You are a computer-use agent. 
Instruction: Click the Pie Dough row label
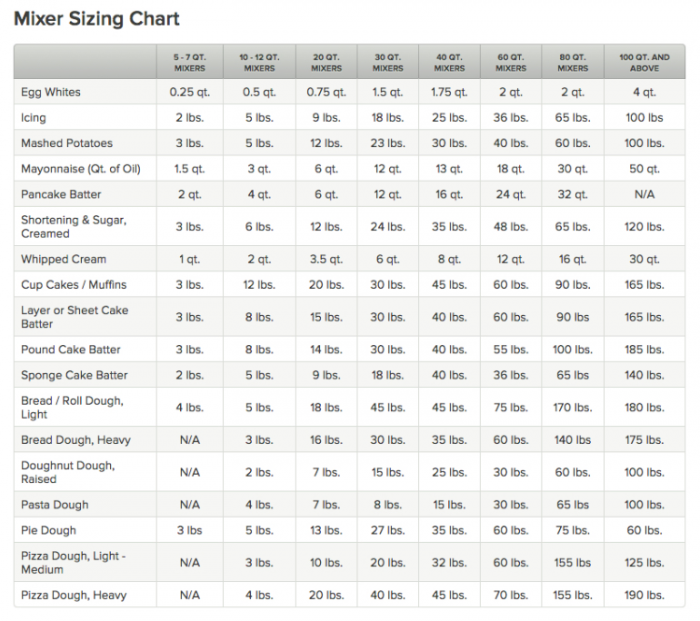[x=49, y=530]
